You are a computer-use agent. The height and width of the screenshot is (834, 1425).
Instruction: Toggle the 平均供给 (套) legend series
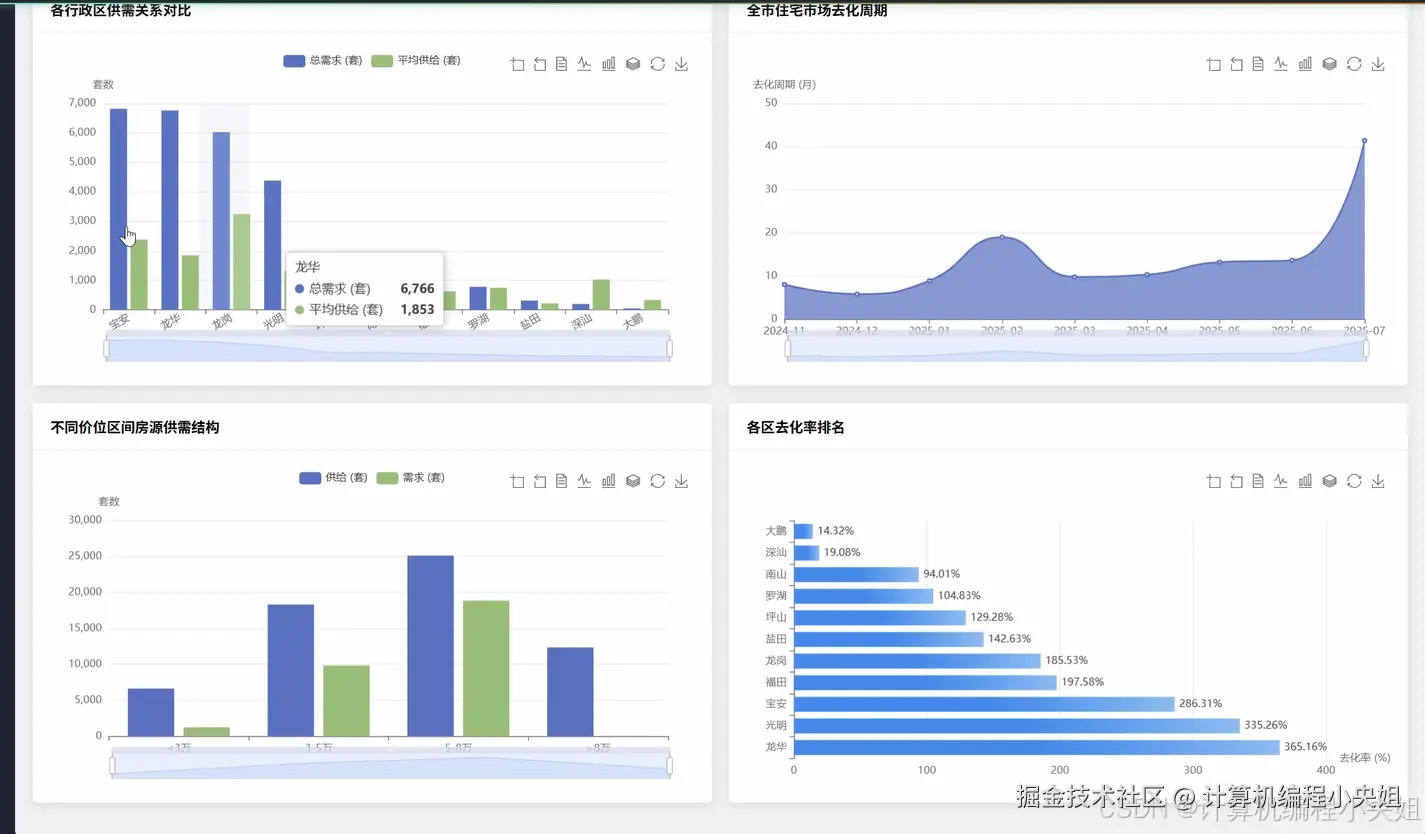[416, 61]
